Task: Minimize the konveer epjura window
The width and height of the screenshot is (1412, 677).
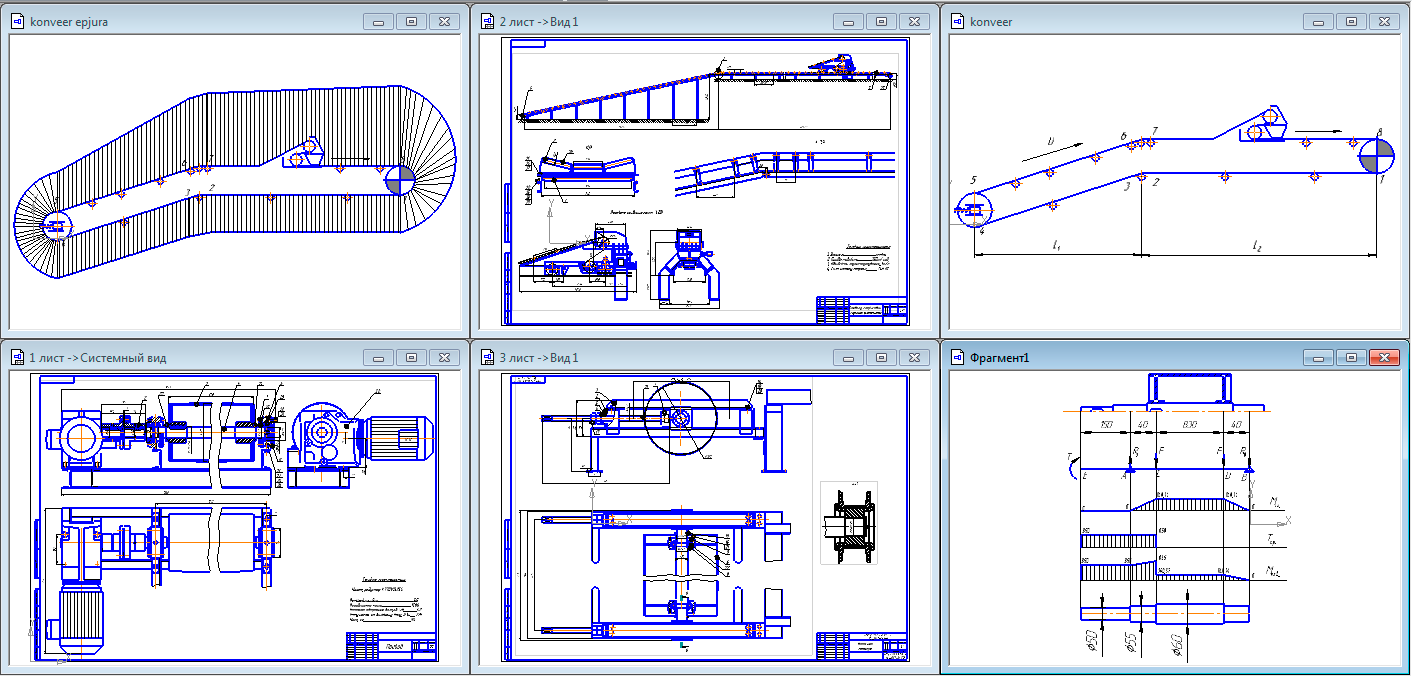Action: pyautogui.click(x=377, y=21)
